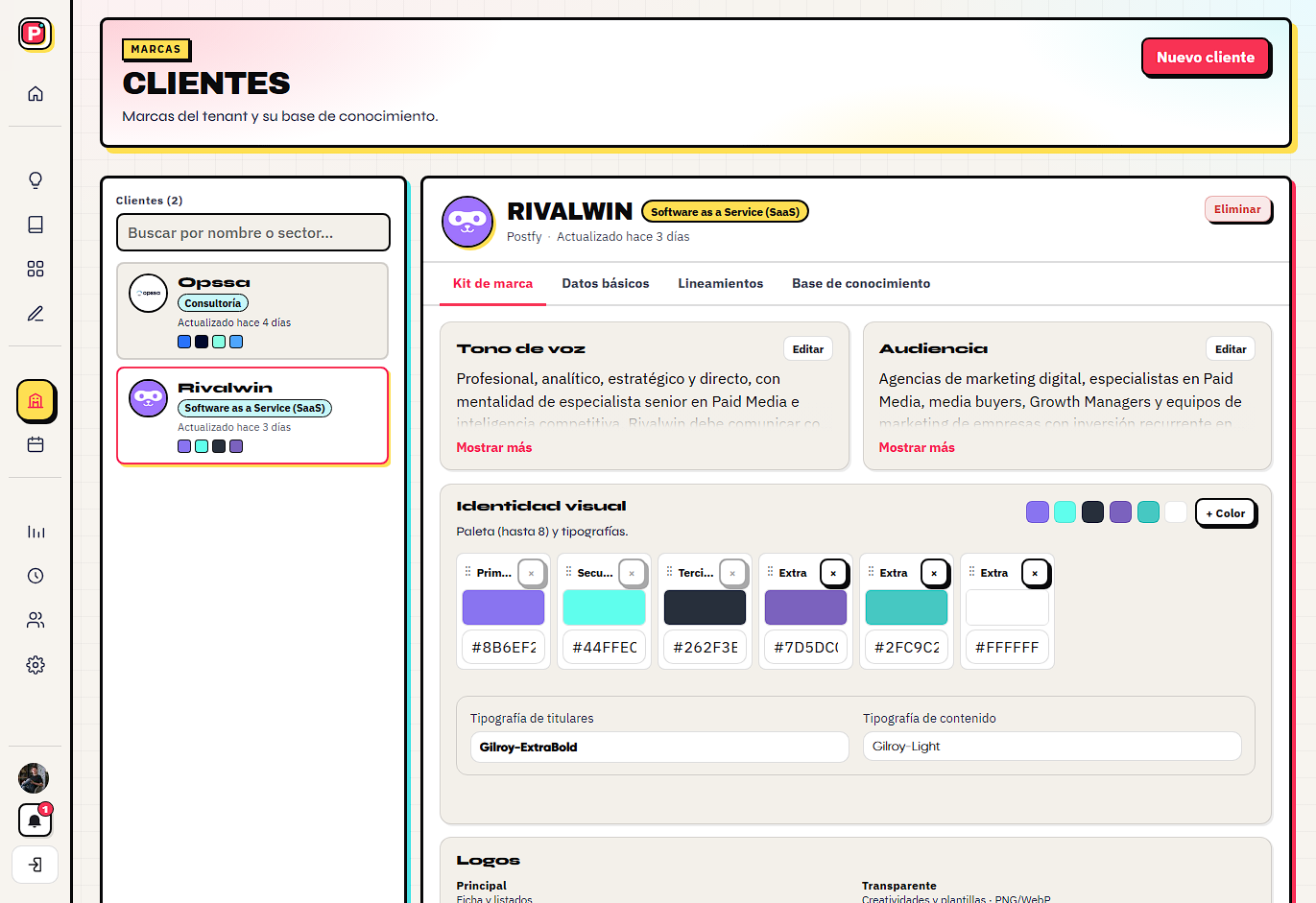
Task: Click the Postfy logo icon
Action: [35, 34]
